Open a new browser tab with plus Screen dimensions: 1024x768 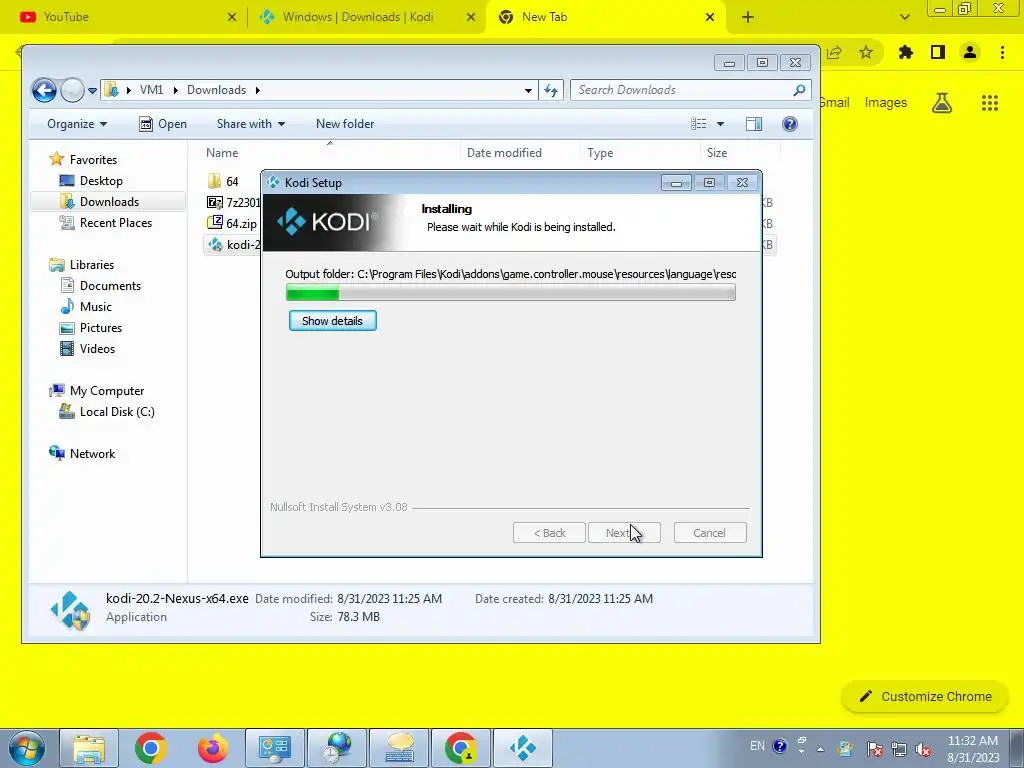tap(748, 17)
